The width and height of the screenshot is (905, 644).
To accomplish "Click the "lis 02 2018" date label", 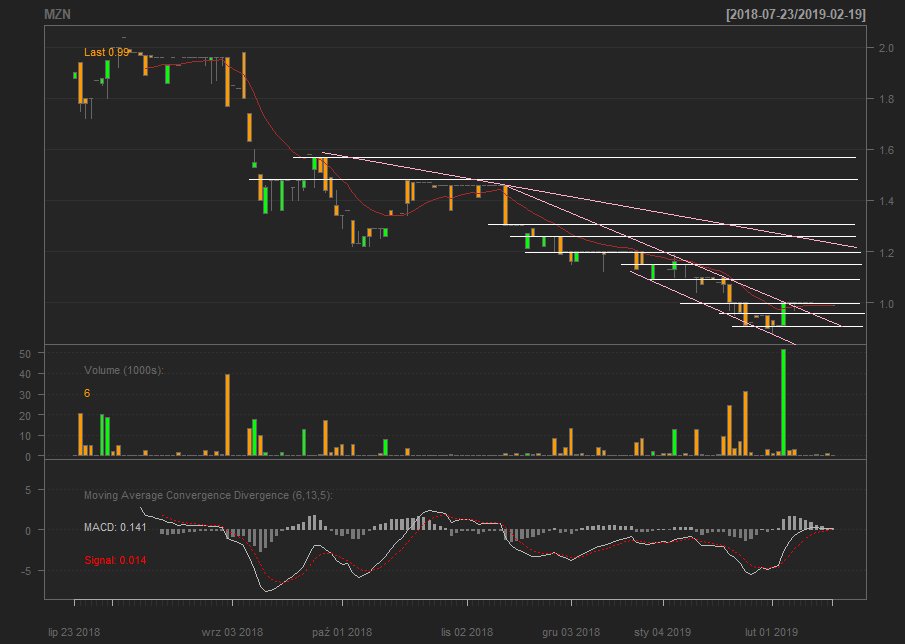I will [x=466, y=632].
